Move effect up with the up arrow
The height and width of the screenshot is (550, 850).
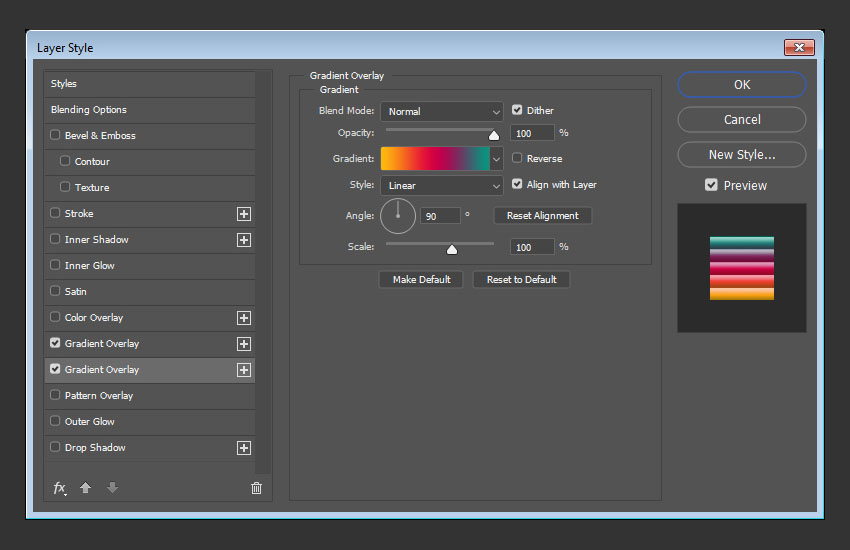tap(85, 488)
